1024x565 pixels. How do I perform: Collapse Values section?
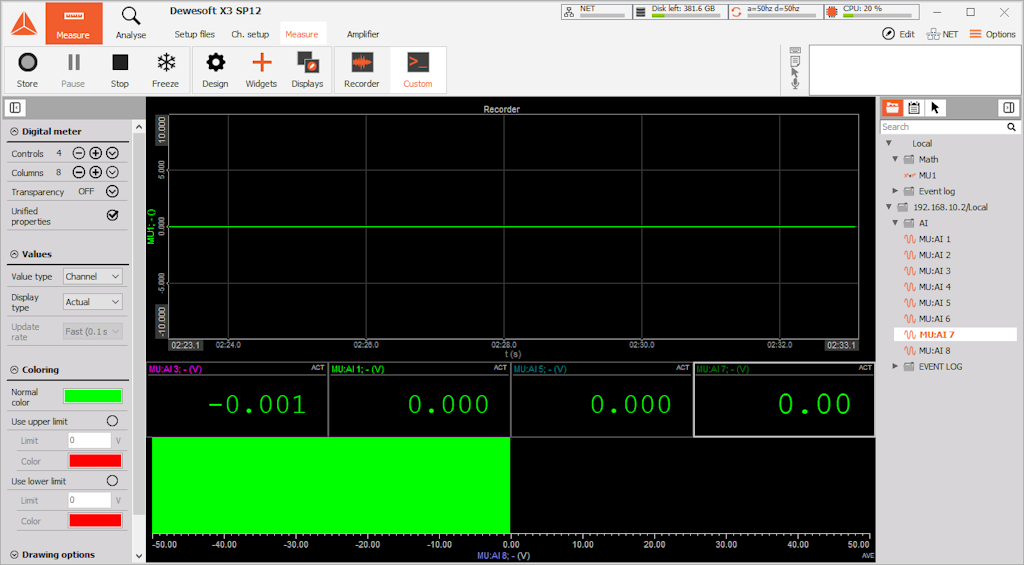pos(14,254)
